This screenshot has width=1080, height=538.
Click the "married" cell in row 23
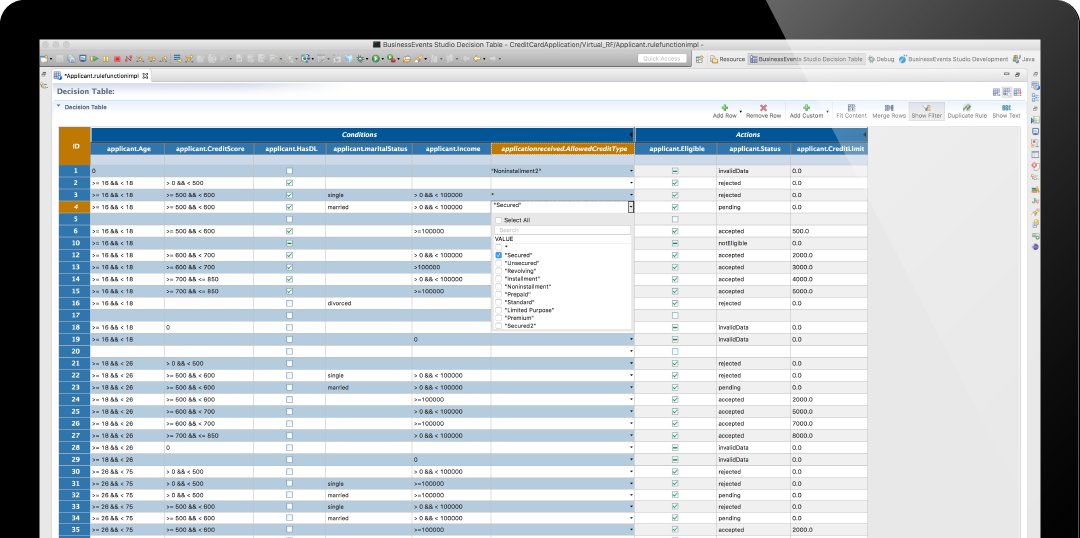[x=369, y=387]
